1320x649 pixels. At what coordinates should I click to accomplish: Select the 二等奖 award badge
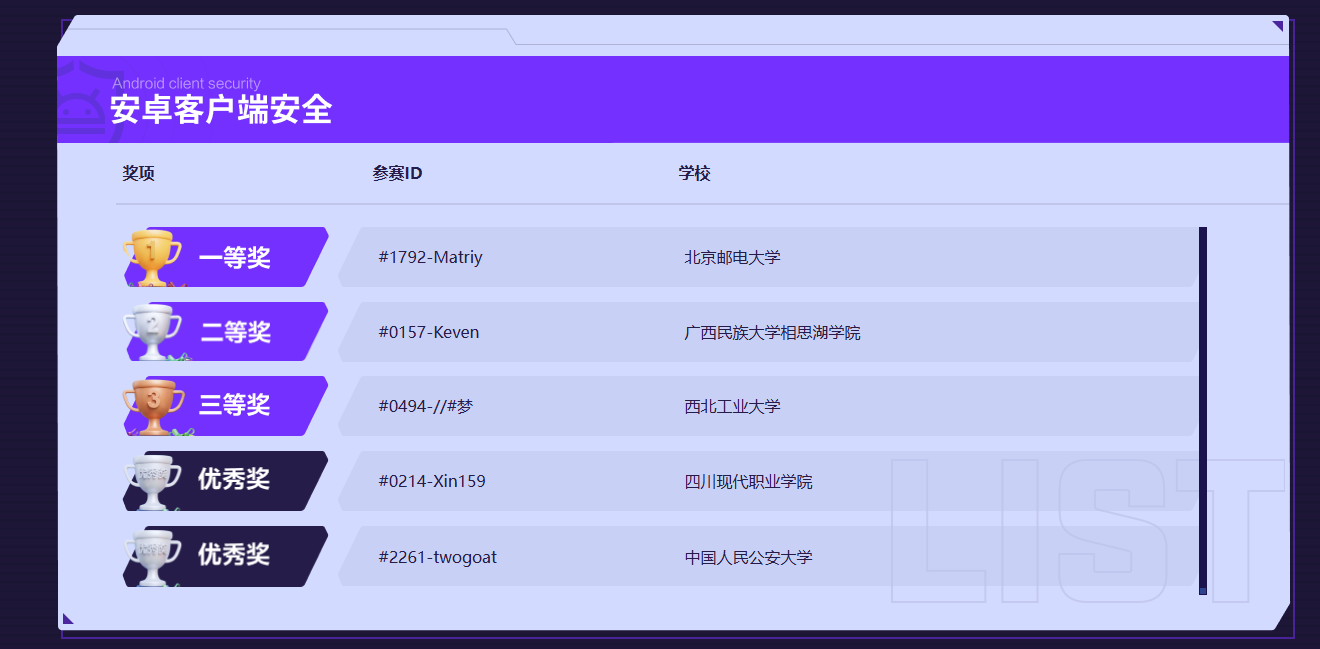pos(226,332)
